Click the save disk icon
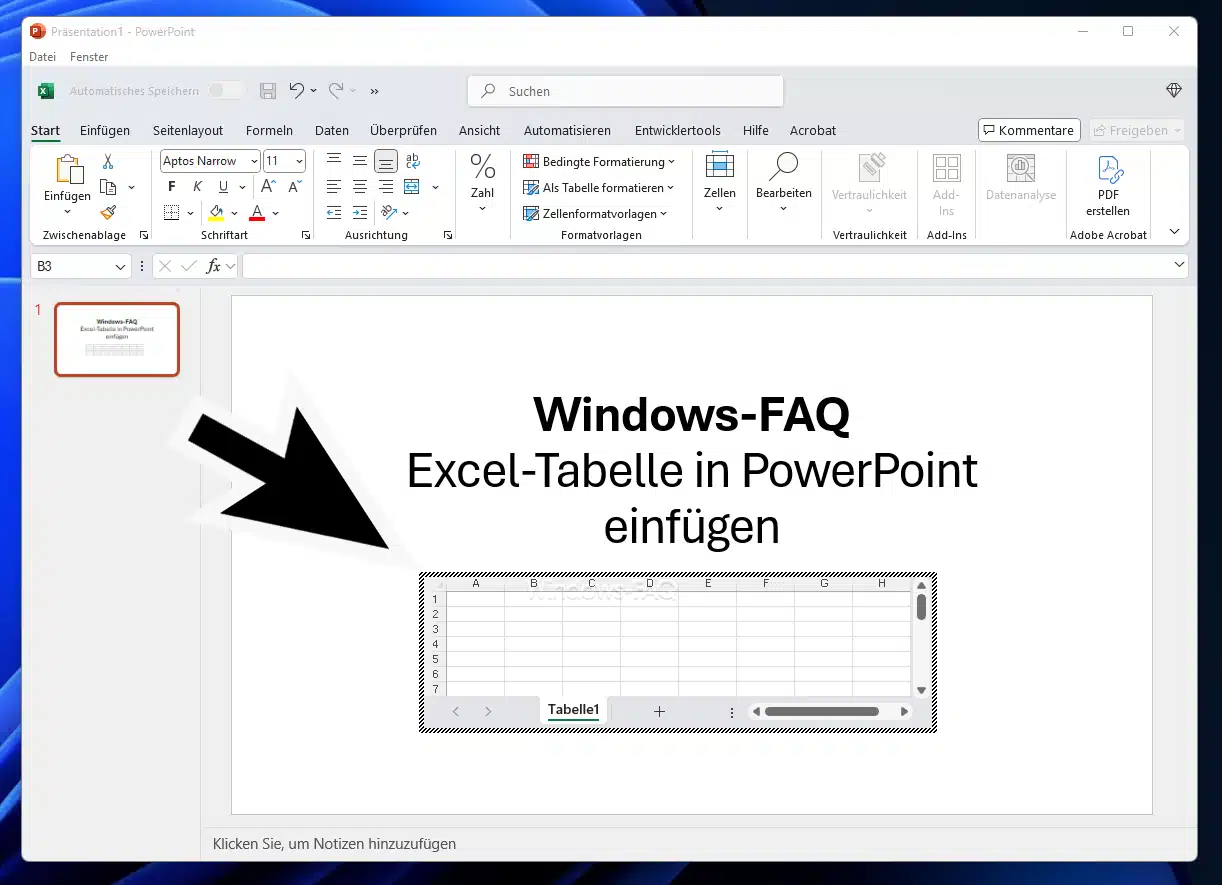 [x=268, y=91]
